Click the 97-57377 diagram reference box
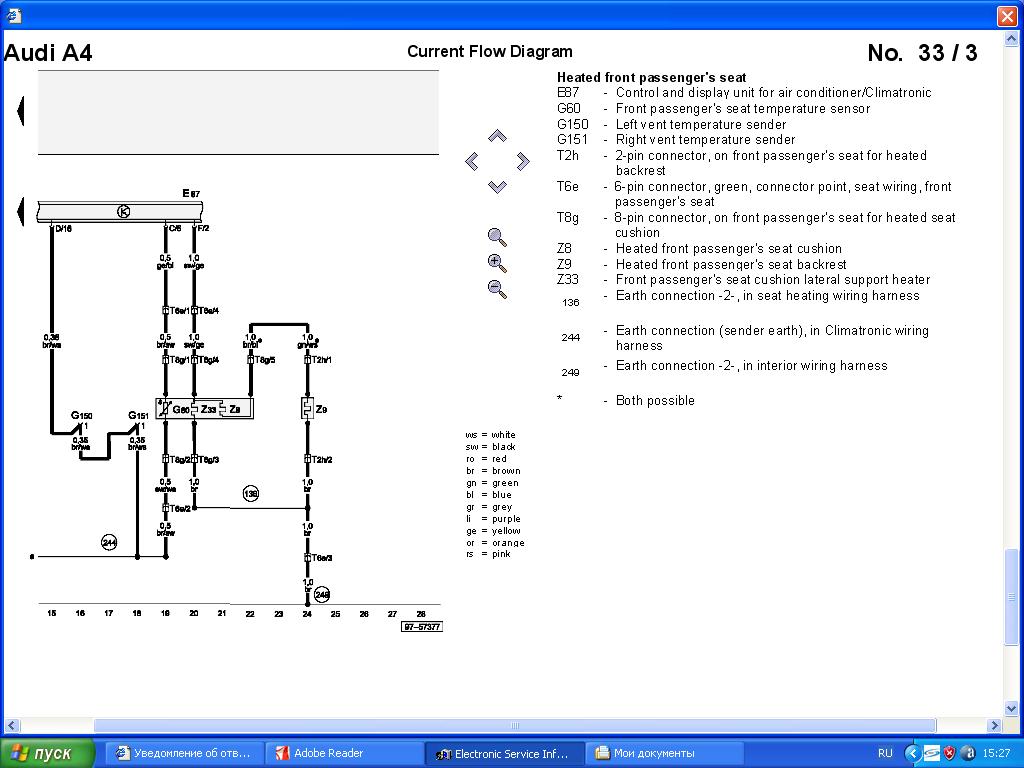This screenshot has height=768, width=1024. click(x=422, y=627)
